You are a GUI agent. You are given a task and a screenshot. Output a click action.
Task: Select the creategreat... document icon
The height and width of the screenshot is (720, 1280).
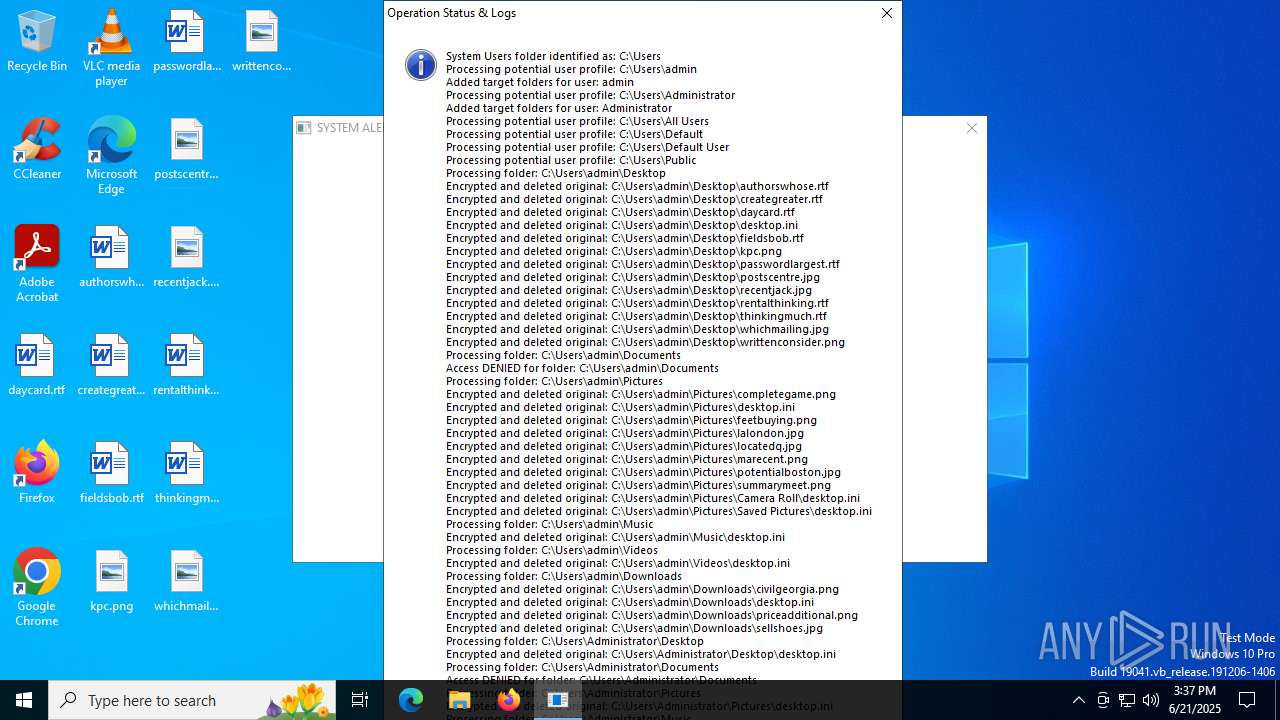(111, 365)
